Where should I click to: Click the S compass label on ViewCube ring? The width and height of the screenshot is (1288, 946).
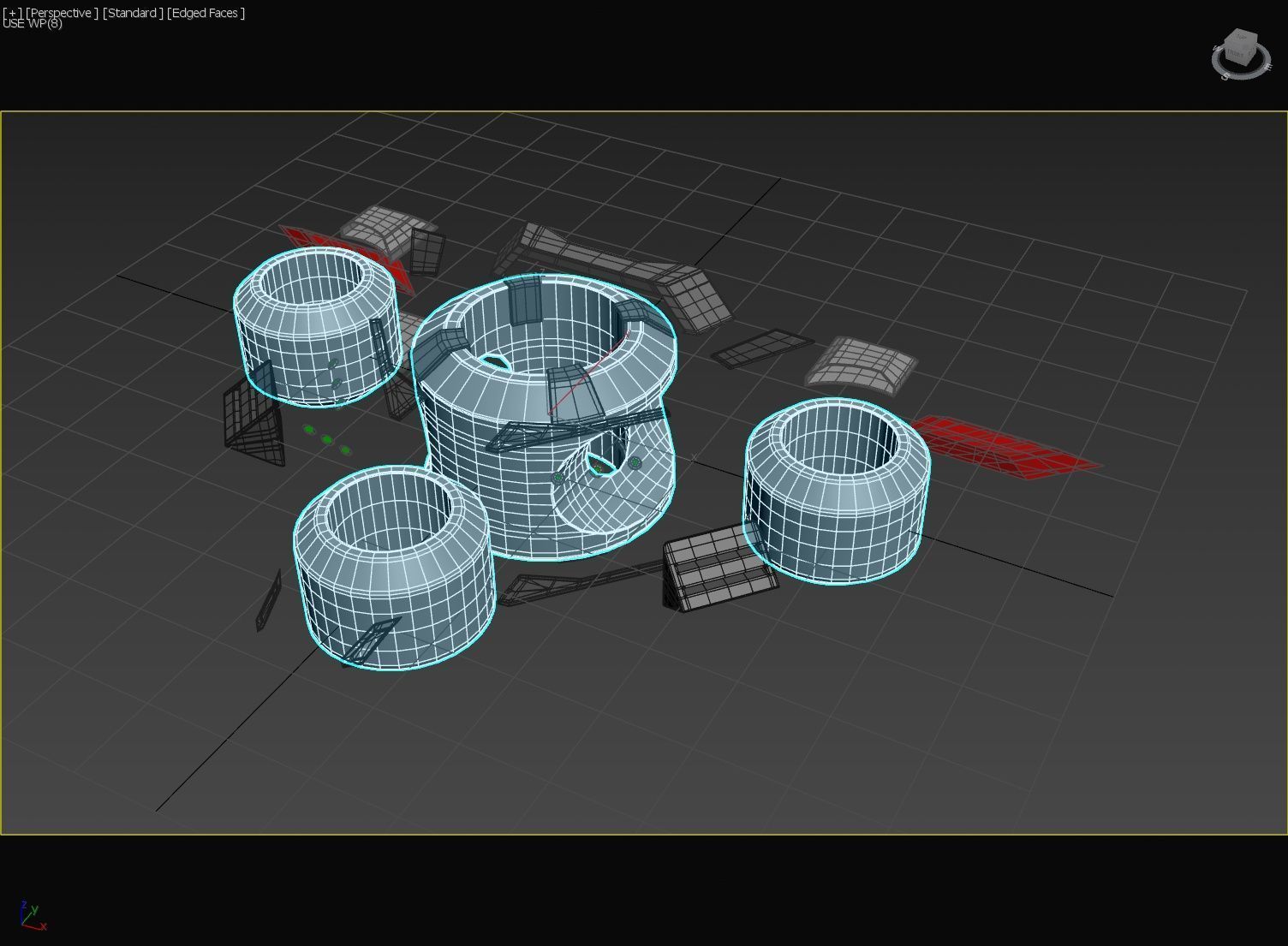pyautogui.click(x=1225, y=77)
